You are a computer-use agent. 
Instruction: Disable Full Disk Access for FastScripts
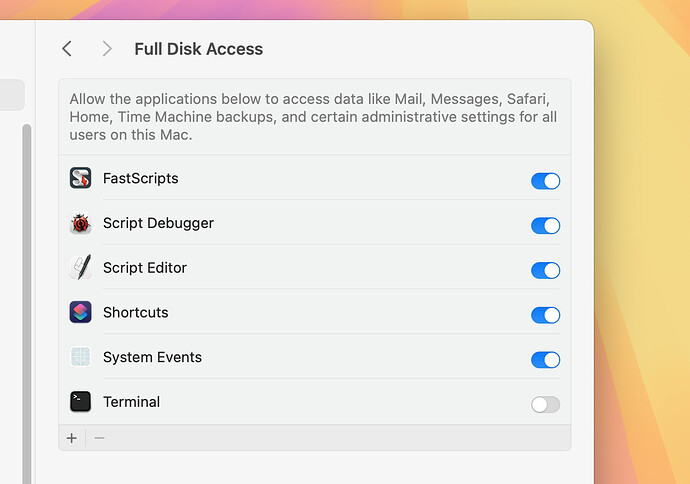click(545, 181)
